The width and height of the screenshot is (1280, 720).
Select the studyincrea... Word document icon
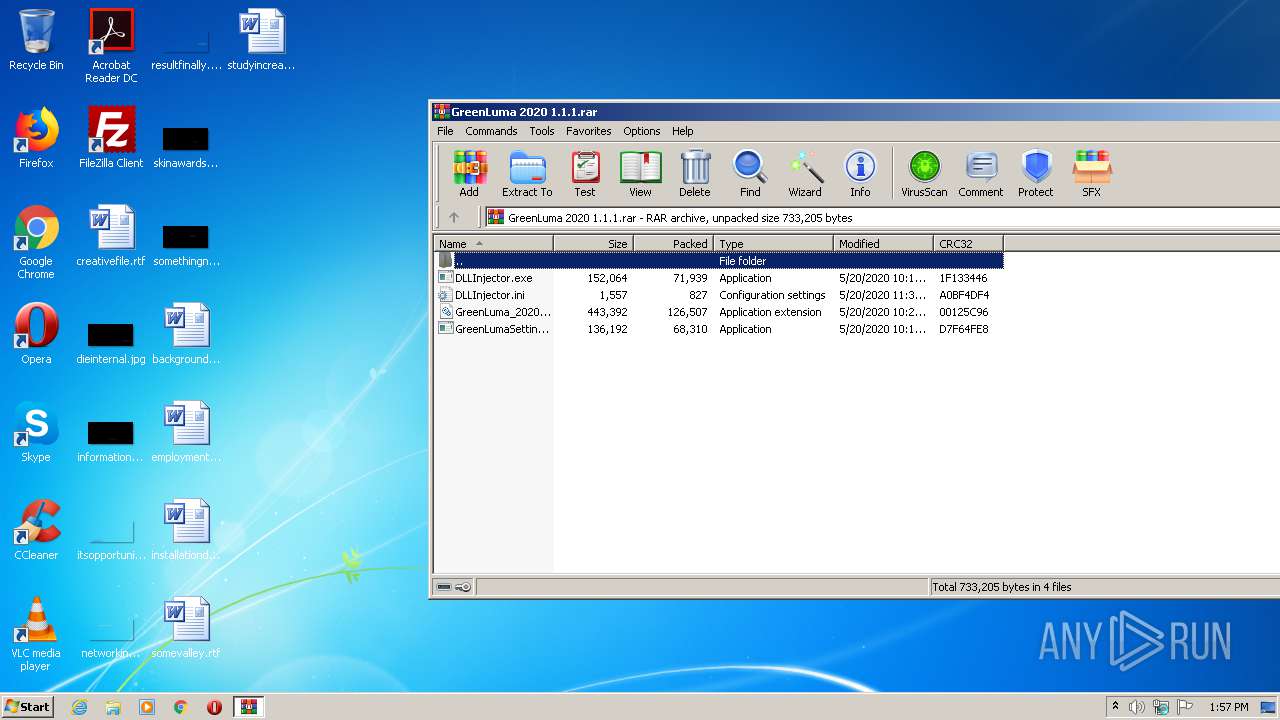coord(261,40)
